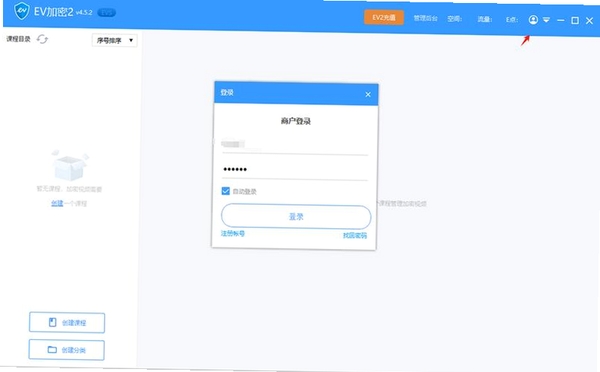Click the EV3 version badge
The image size is (600, 372).
[x=107, y=13]
